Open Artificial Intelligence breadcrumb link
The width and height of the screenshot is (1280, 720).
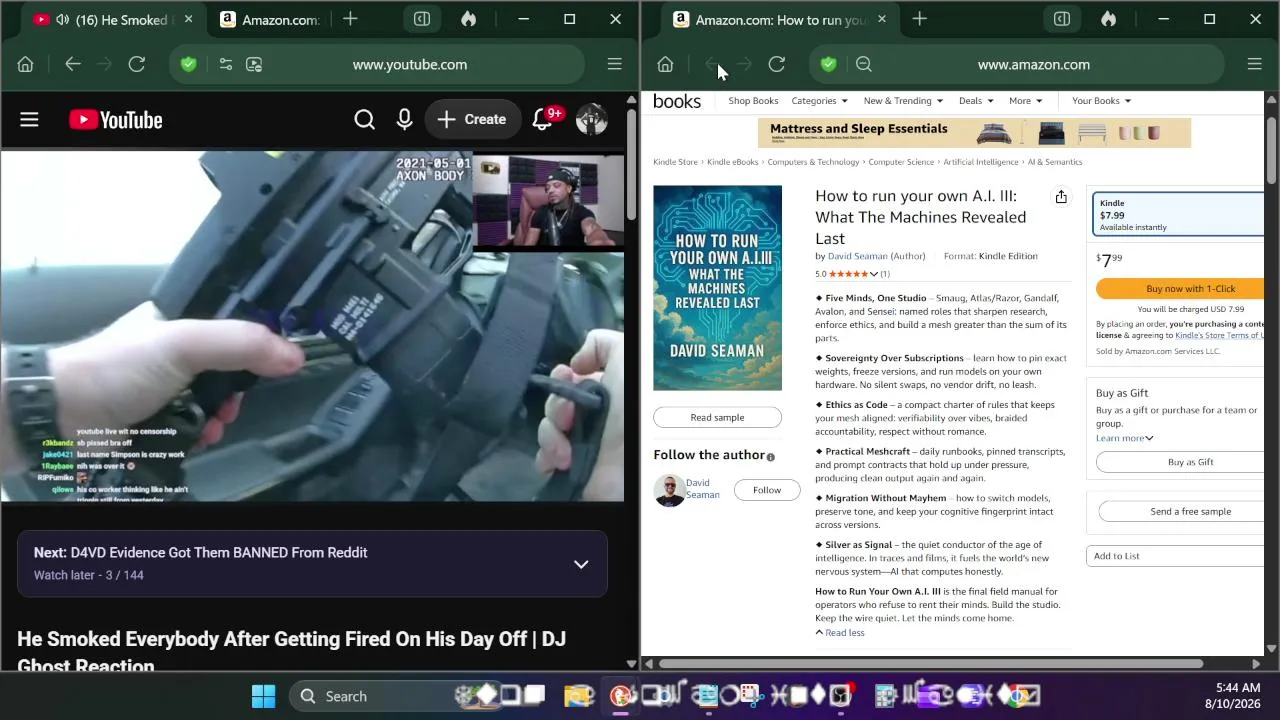tap(980, 162)
